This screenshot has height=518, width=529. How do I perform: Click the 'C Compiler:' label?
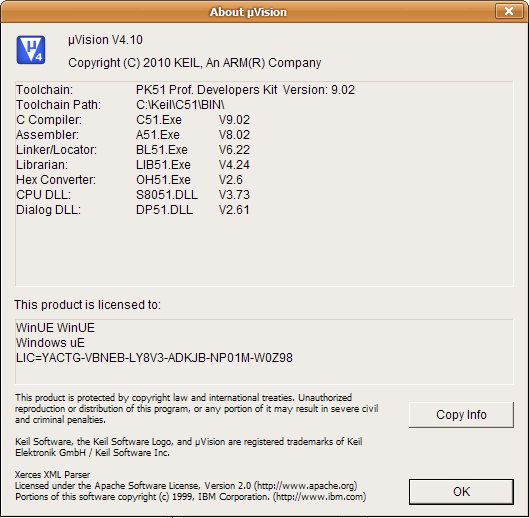tap(49, 120)
